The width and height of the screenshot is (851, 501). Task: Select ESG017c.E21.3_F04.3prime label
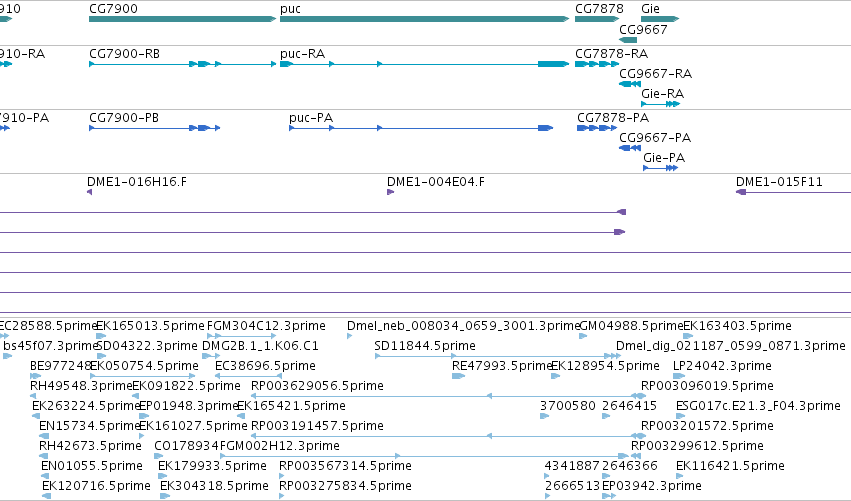(758, 406)
